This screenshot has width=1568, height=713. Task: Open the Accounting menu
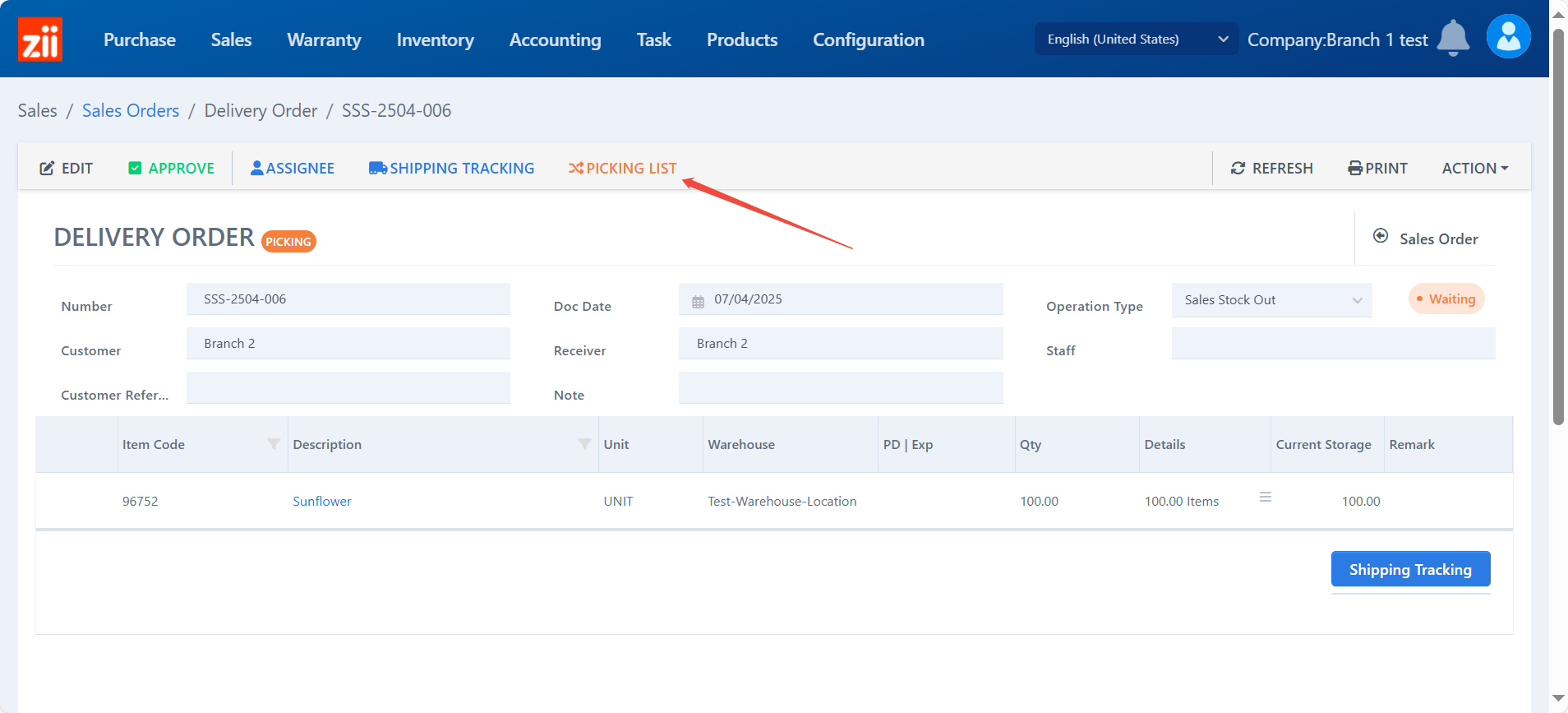[x=555, y=39]
